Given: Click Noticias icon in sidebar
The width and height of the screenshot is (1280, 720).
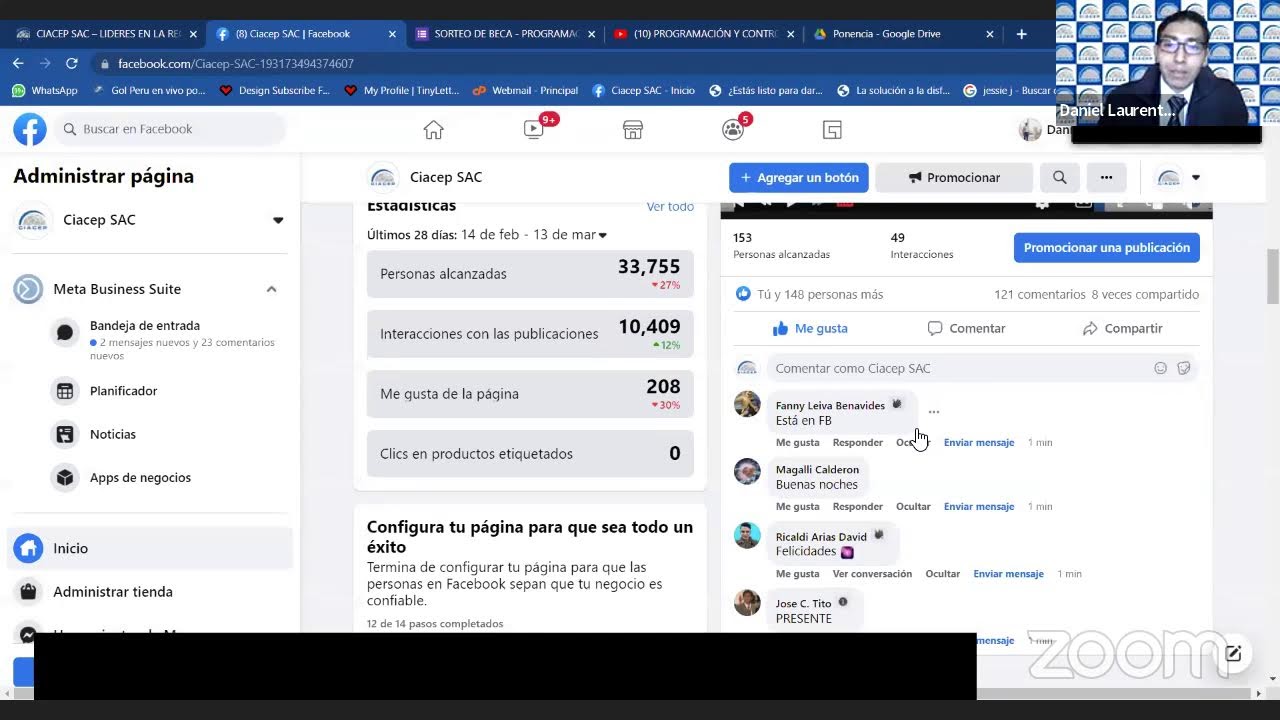Looking at the screenshot, I should click(x=65, y=434).
